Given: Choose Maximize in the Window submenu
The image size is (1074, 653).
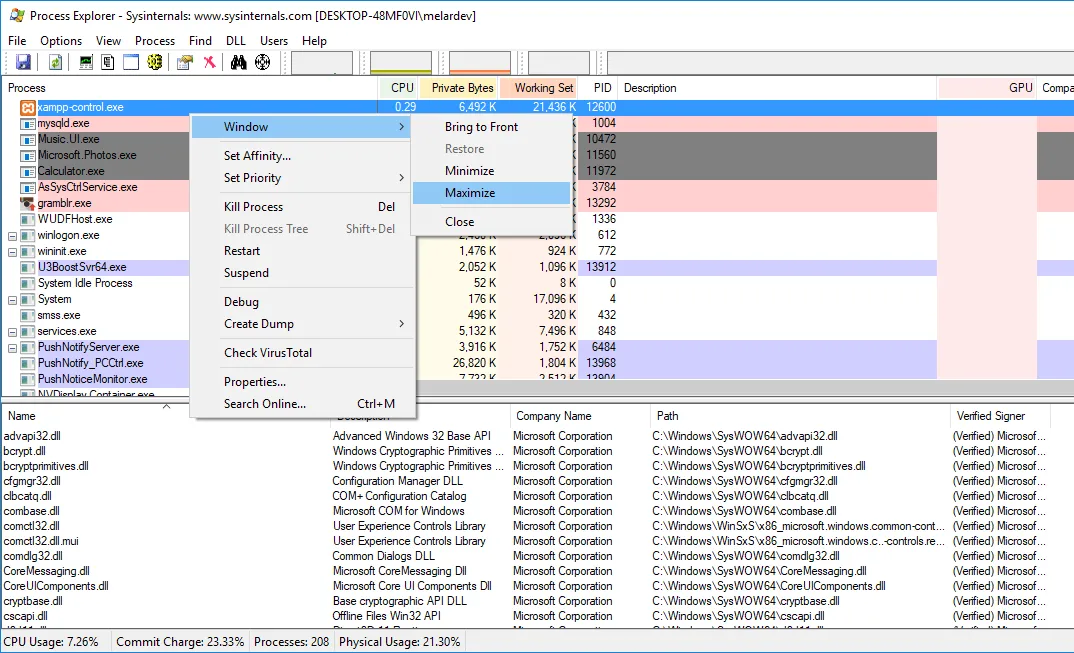Looking at the screenshot, I should click(492, 193).
